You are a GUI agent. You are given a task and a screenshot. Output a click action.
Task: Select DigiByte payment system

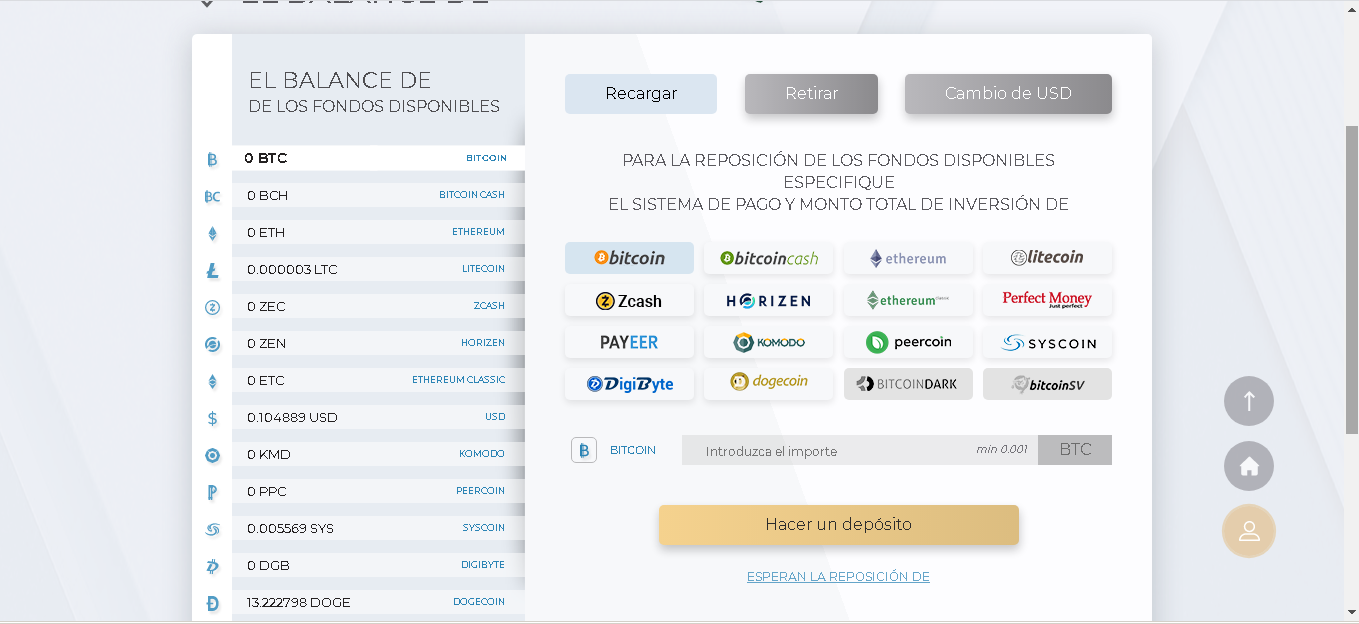[629, 384]
